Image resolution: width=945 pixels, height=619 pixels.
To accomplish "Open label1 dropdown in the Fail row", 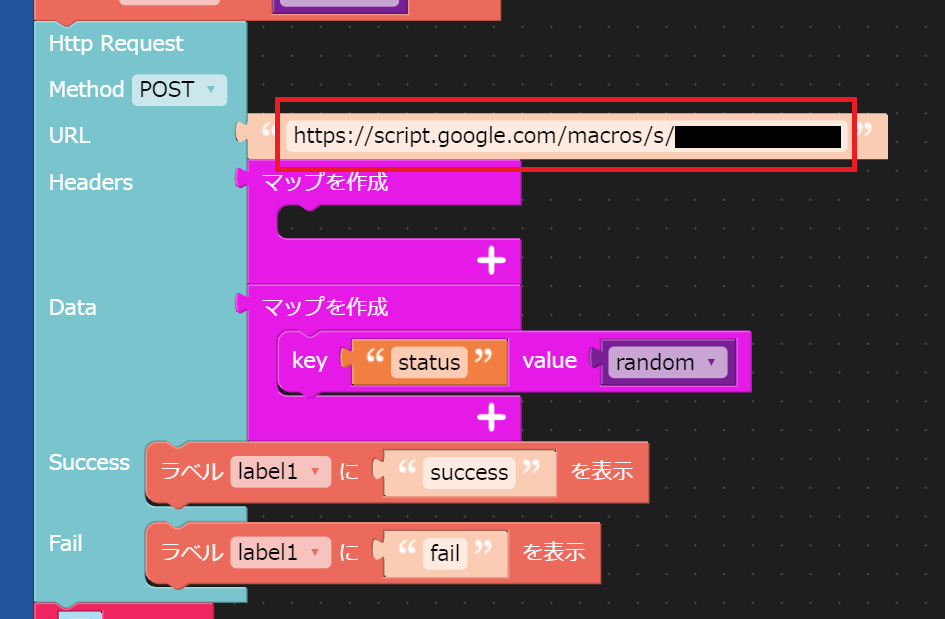I will pos(280,552).
